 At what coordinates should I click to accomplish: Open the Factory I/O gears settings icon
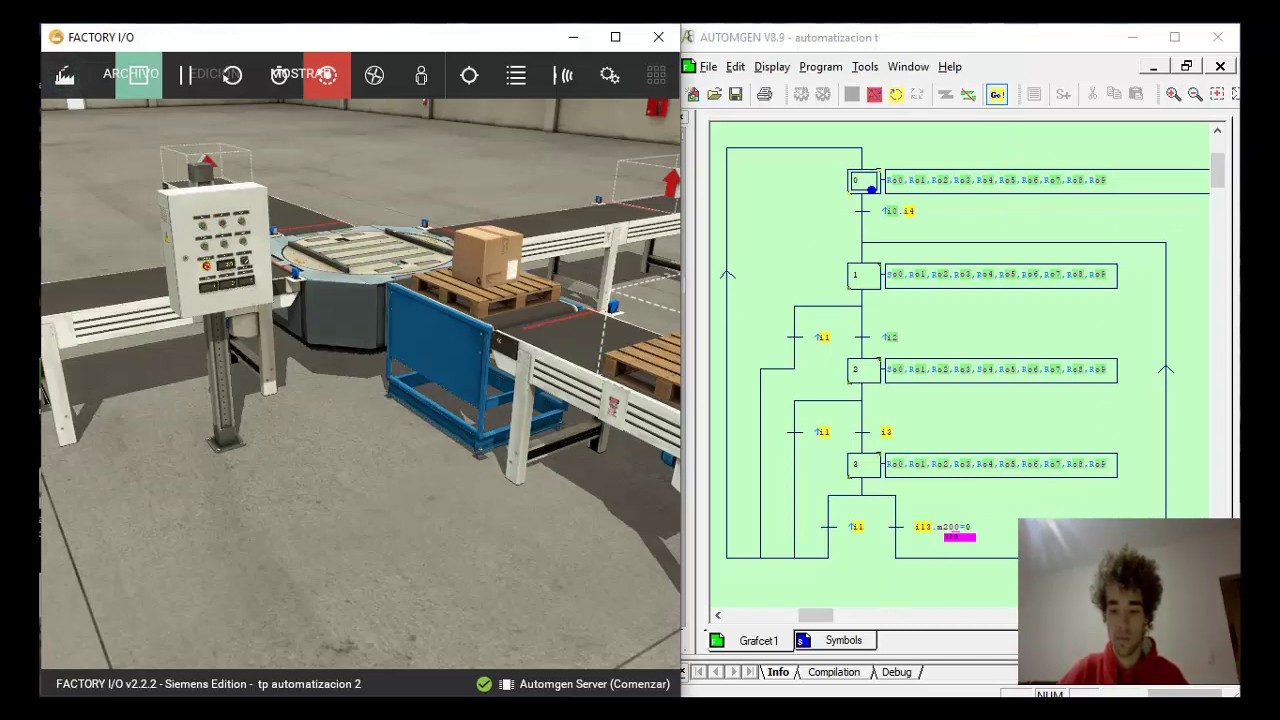tap(610, 75)
